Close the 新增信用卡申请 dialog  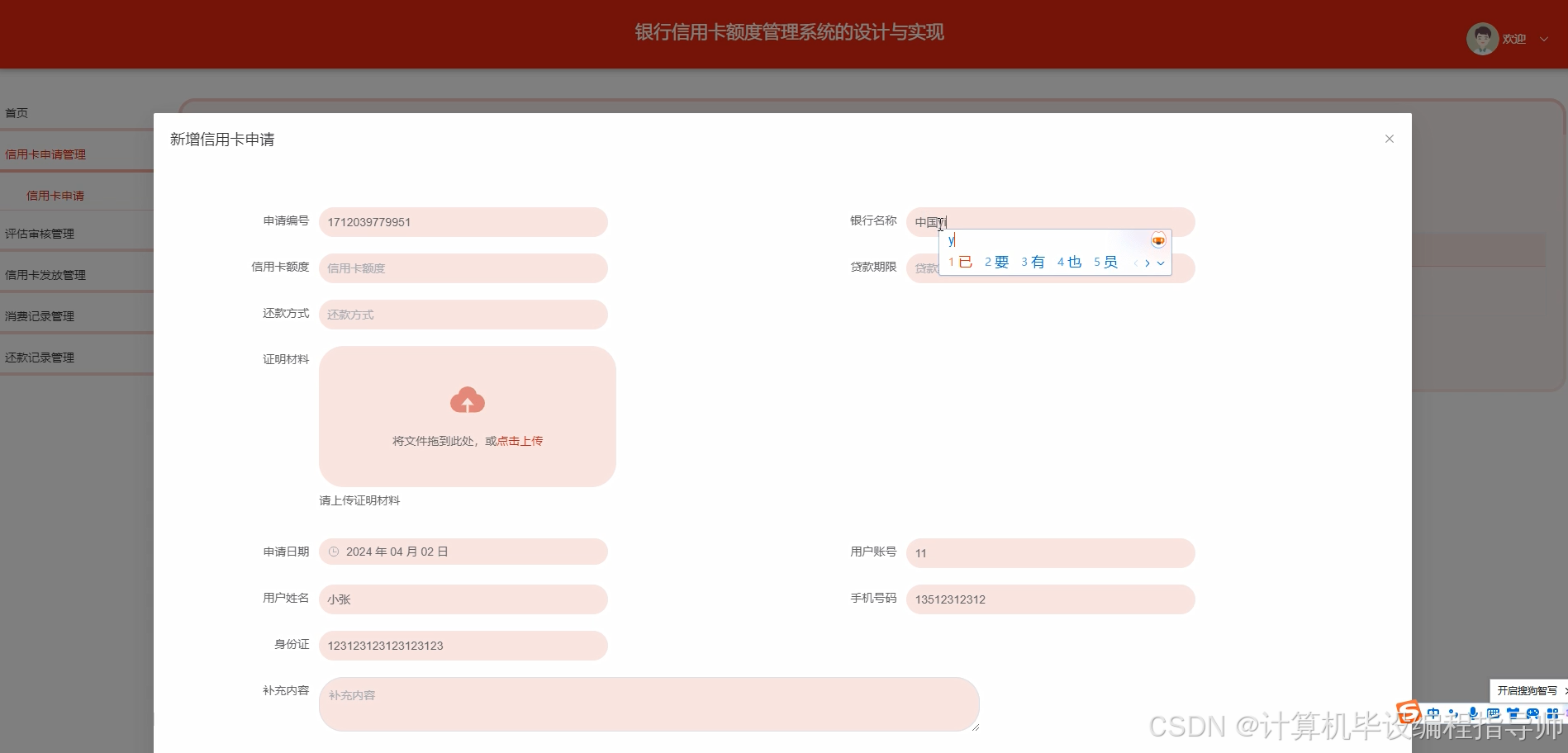pyautogui.click(x=1390, y=139)
